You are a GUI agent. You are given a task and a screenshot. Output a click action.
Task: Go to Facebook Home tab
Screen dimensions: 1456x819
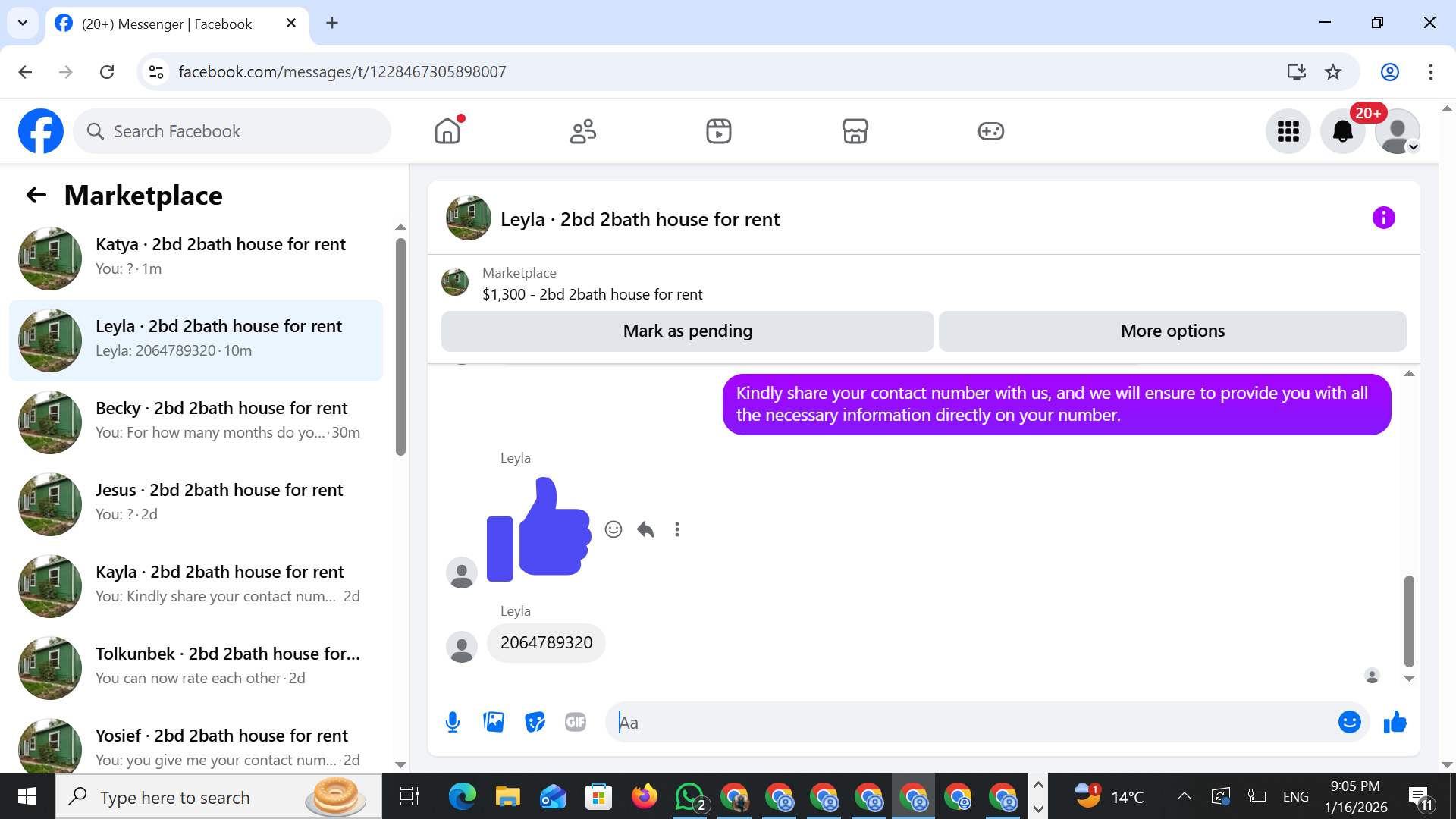tap(447, 131)
